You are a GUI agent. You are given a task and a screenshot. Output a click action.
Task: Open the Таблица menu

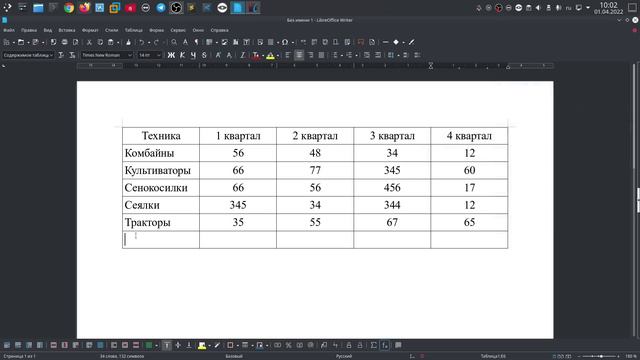pyautogui.click(x=133, y=30)
